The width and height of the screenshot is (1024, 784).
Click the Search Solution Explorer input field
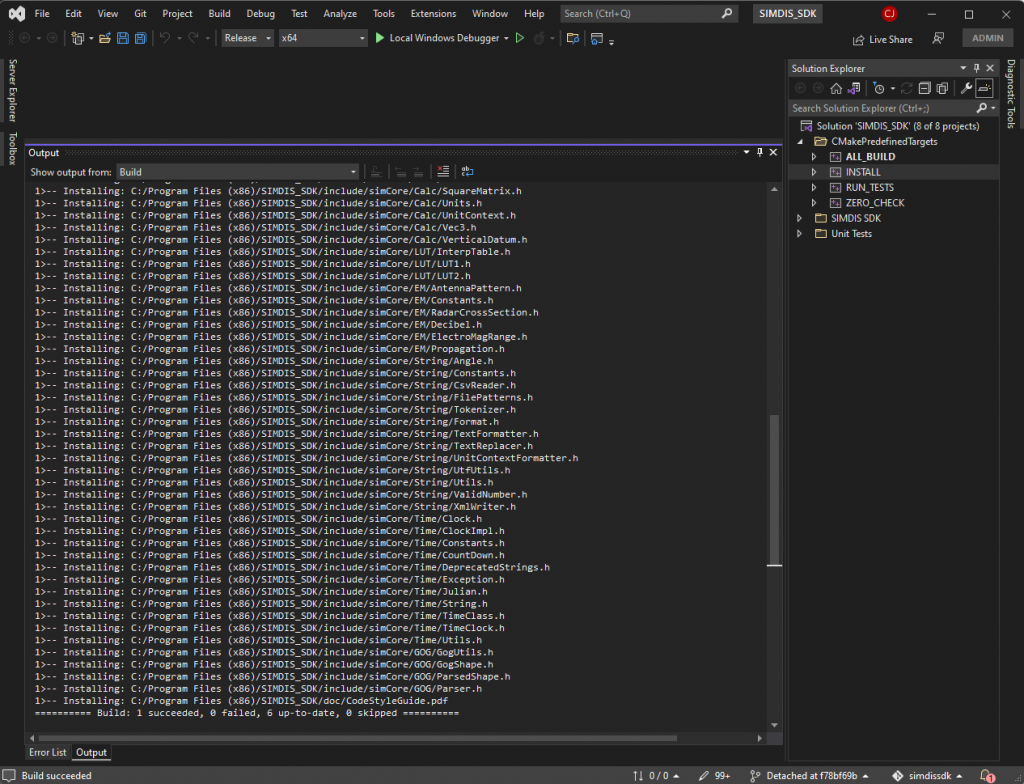883,108
